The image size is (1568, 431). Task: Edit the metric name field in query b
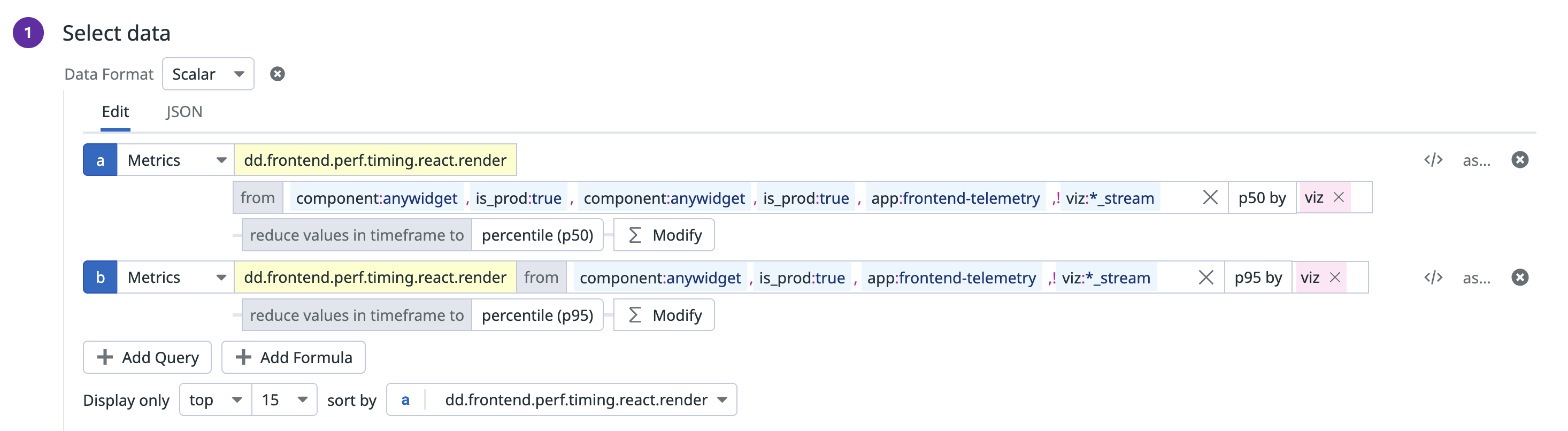coord(375,278)
